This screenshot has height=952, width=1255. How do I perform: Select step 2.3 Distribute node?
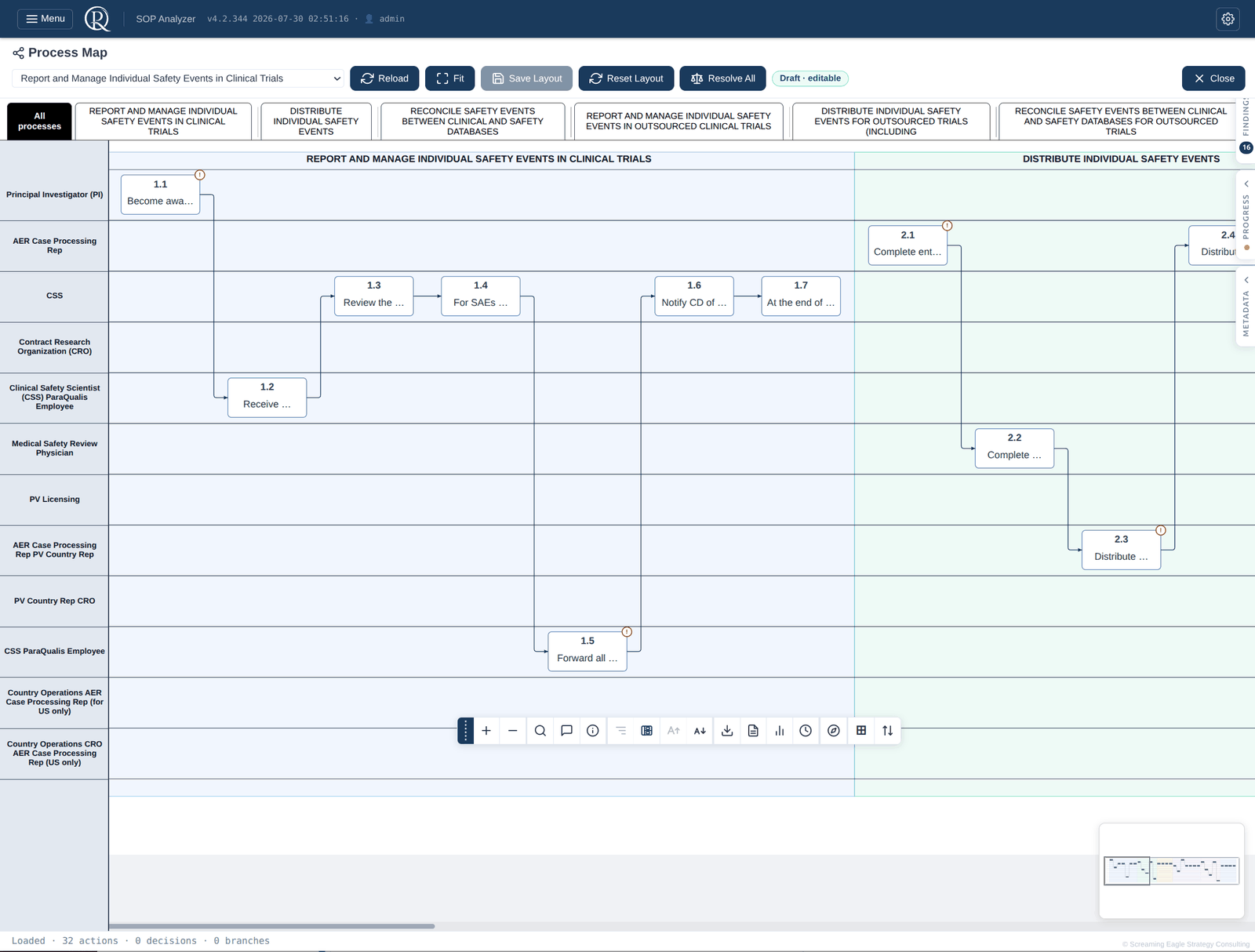point(1121,549)
